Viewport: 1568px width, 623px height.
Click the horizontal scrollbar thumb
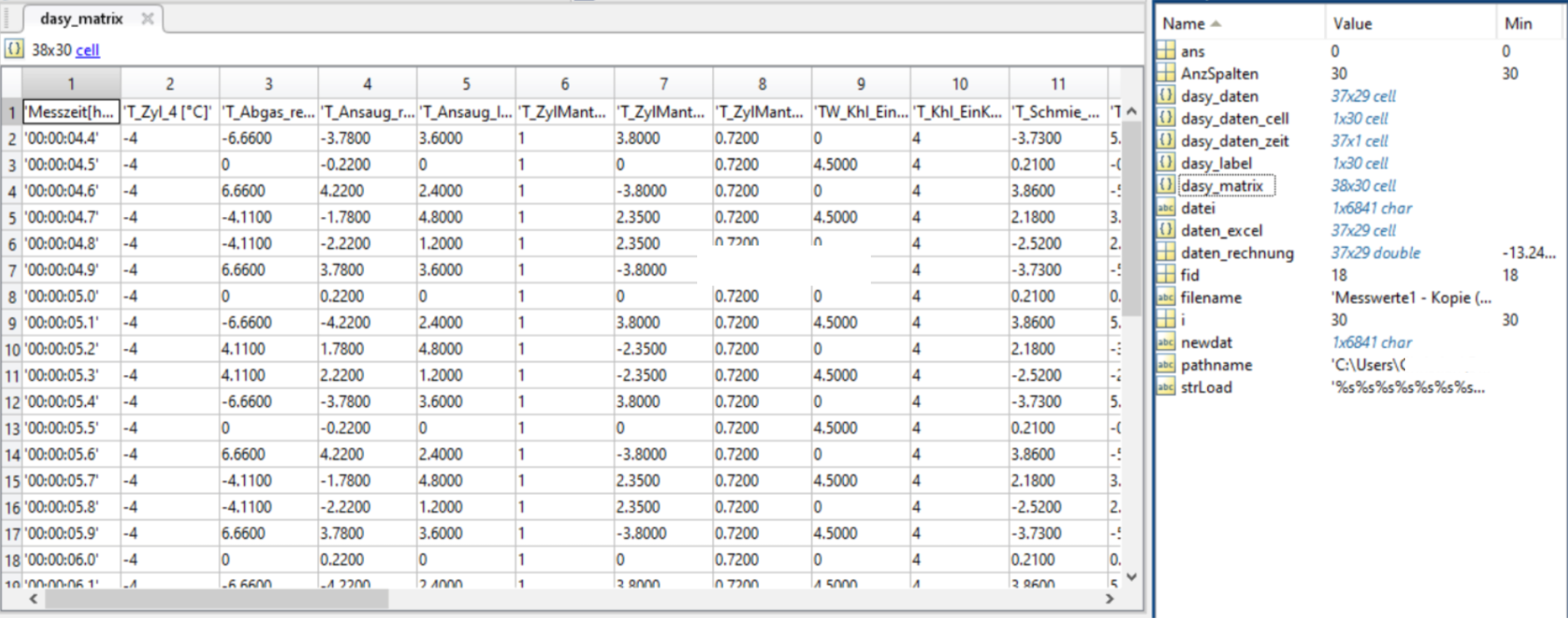pyautogui.click(x=217, y=599)
